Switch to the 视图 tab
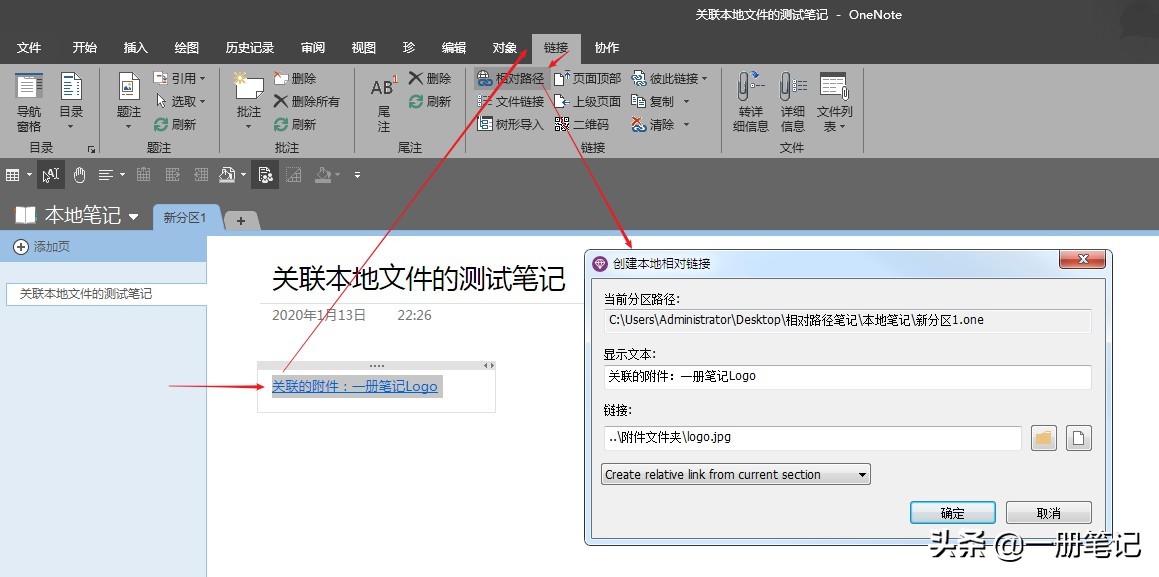1159x577 pixels. (364, 47)
